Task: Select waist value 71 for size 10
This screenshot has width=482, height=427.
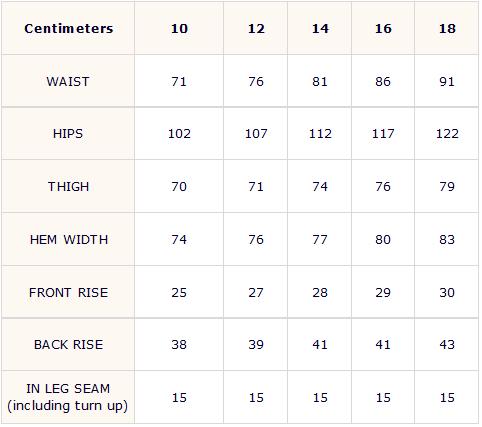Action: 179,82
